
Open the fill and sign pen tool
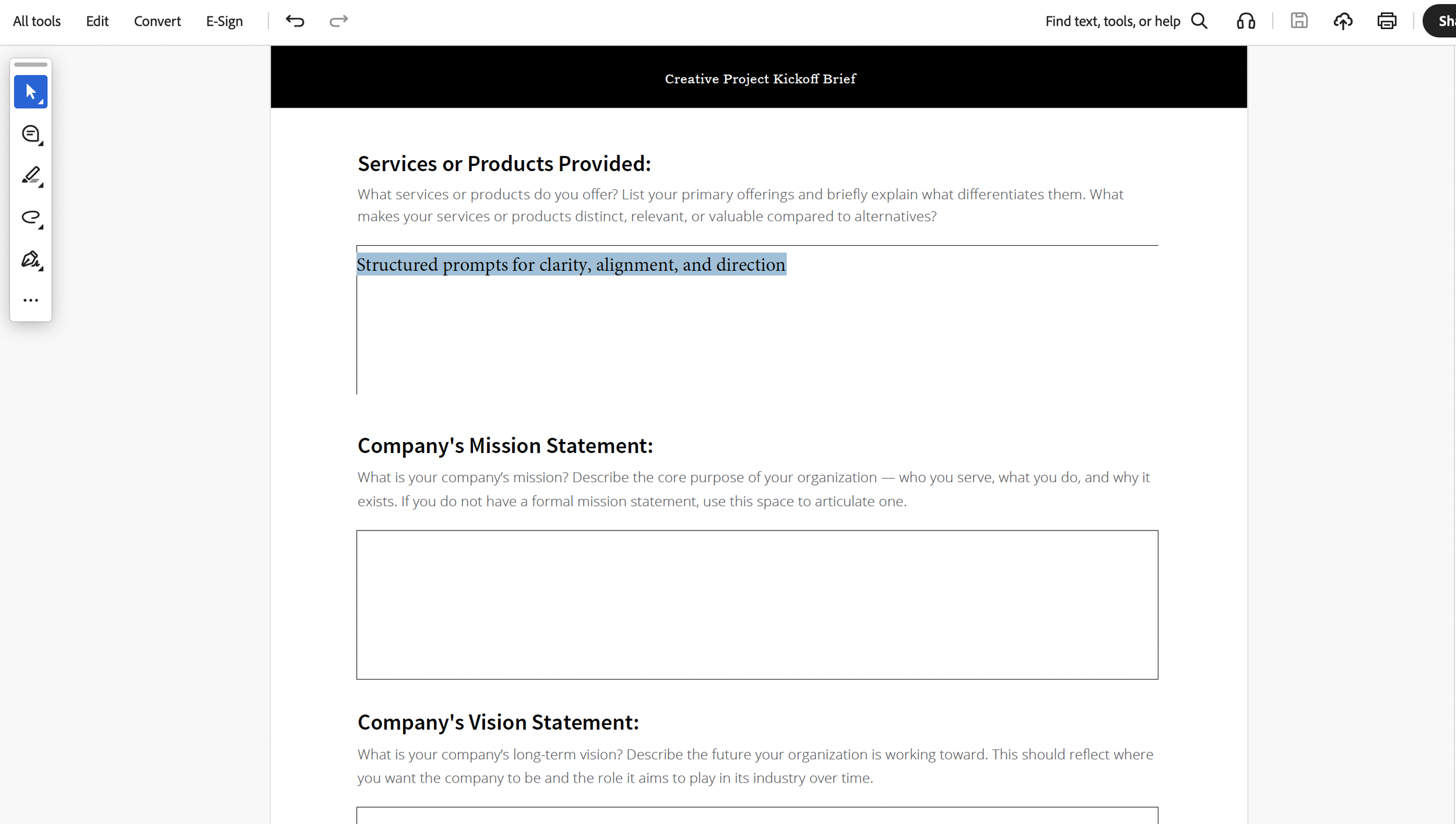click(30, 259)
